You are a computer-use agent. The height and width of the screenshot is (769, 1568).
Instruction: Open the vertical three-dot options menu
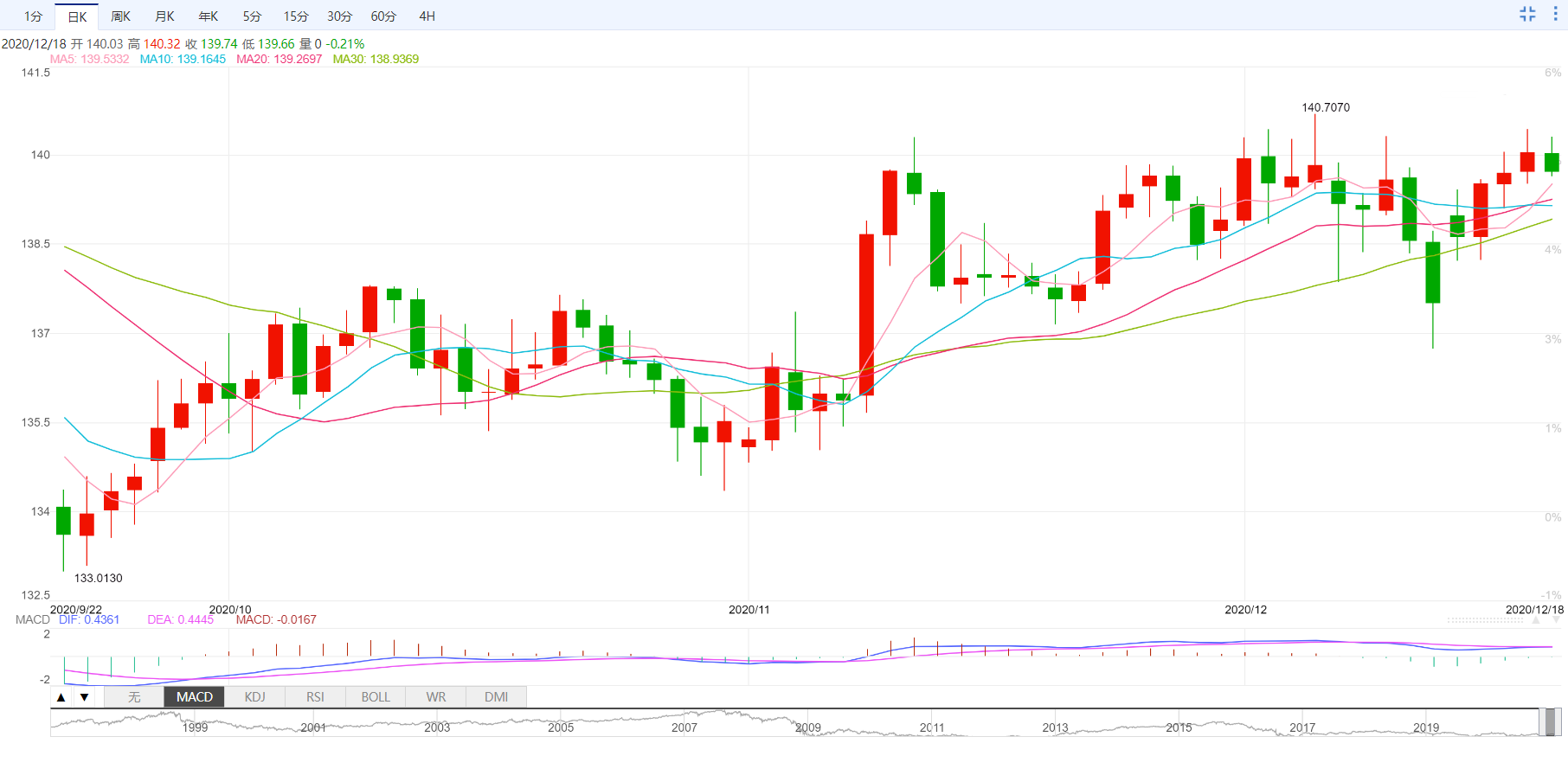coord(1555,14)
